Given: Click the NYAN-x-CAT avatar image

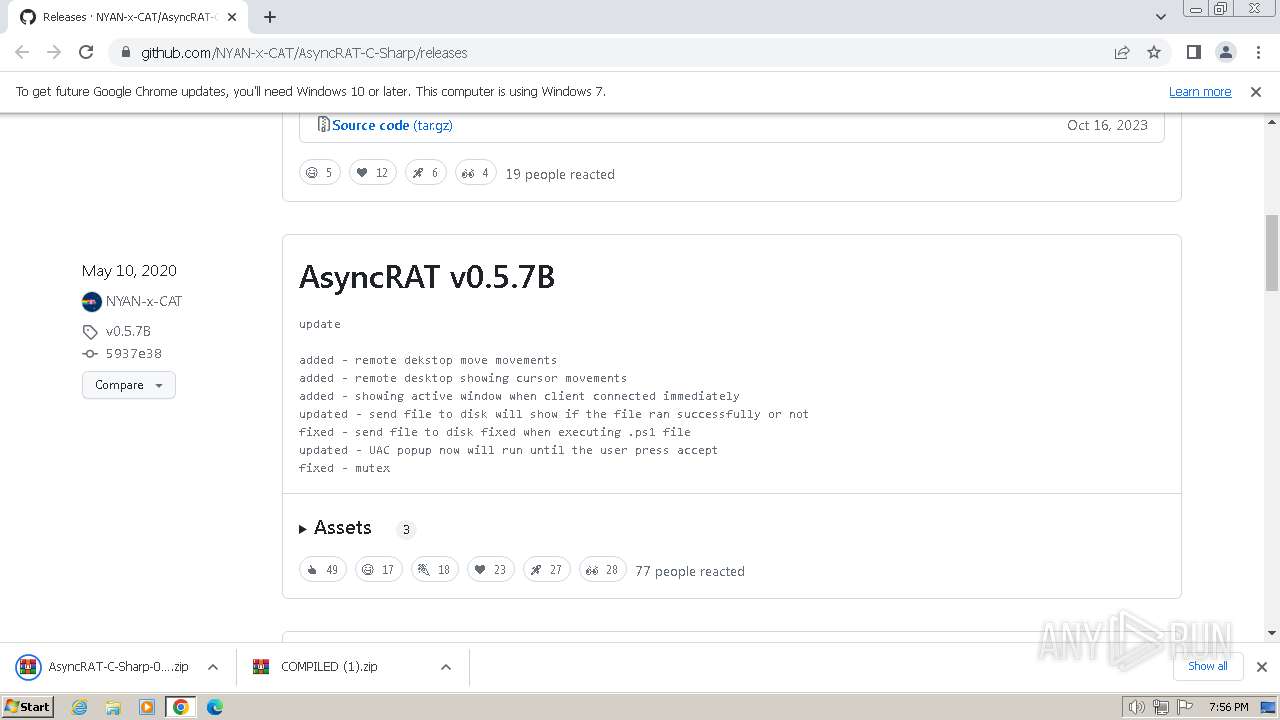Looking at the screenshot, I should [x=92, y=302].
